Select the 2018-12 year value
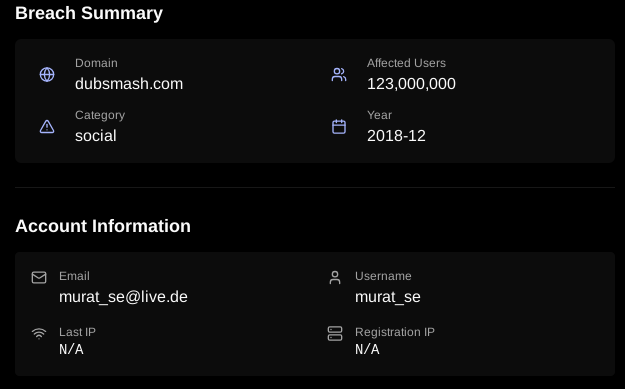This screenshot has height=389, width=625. pyautogui.click(x=396, y=136)
